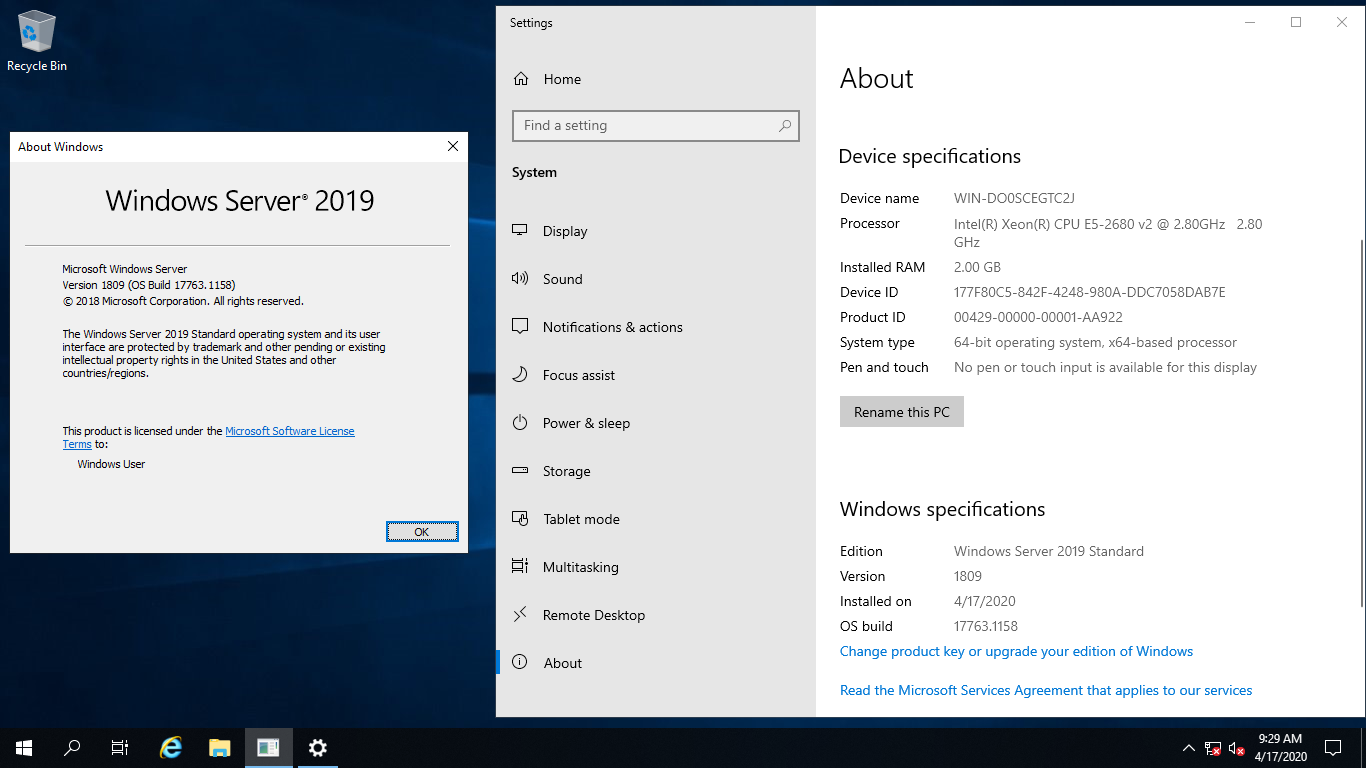Click the OS build value 17763.1158
1366x768 pixels.
click(x=986, y=626)
